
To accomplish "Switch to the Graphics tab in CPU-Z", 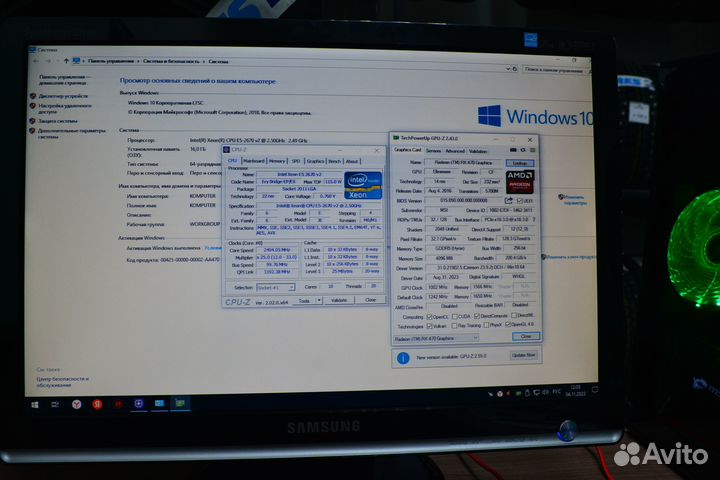I will click(x=315, y=161).
